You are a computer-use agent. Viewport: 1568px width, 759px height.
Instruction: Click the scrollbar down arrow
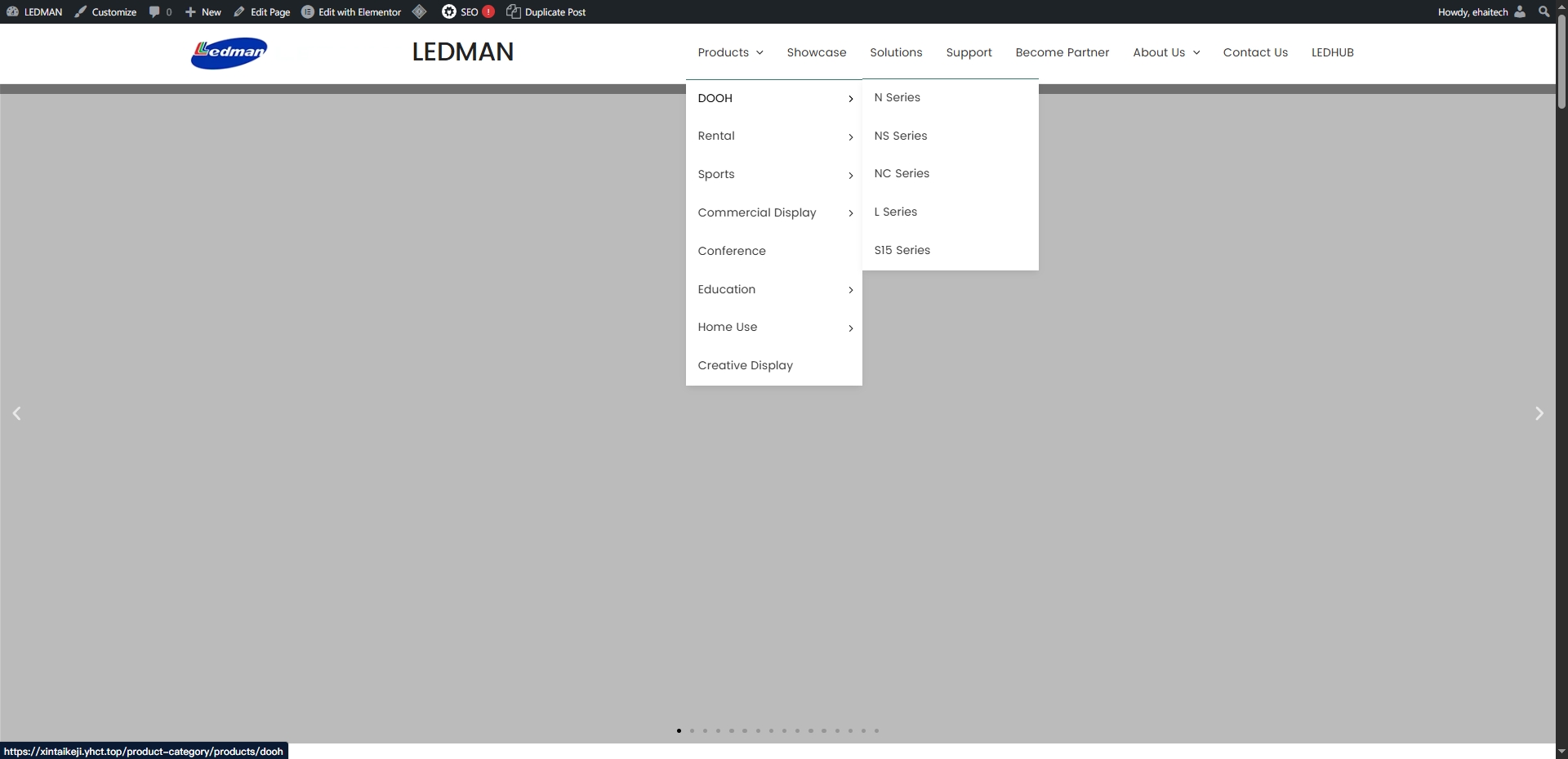(1561, 752)
